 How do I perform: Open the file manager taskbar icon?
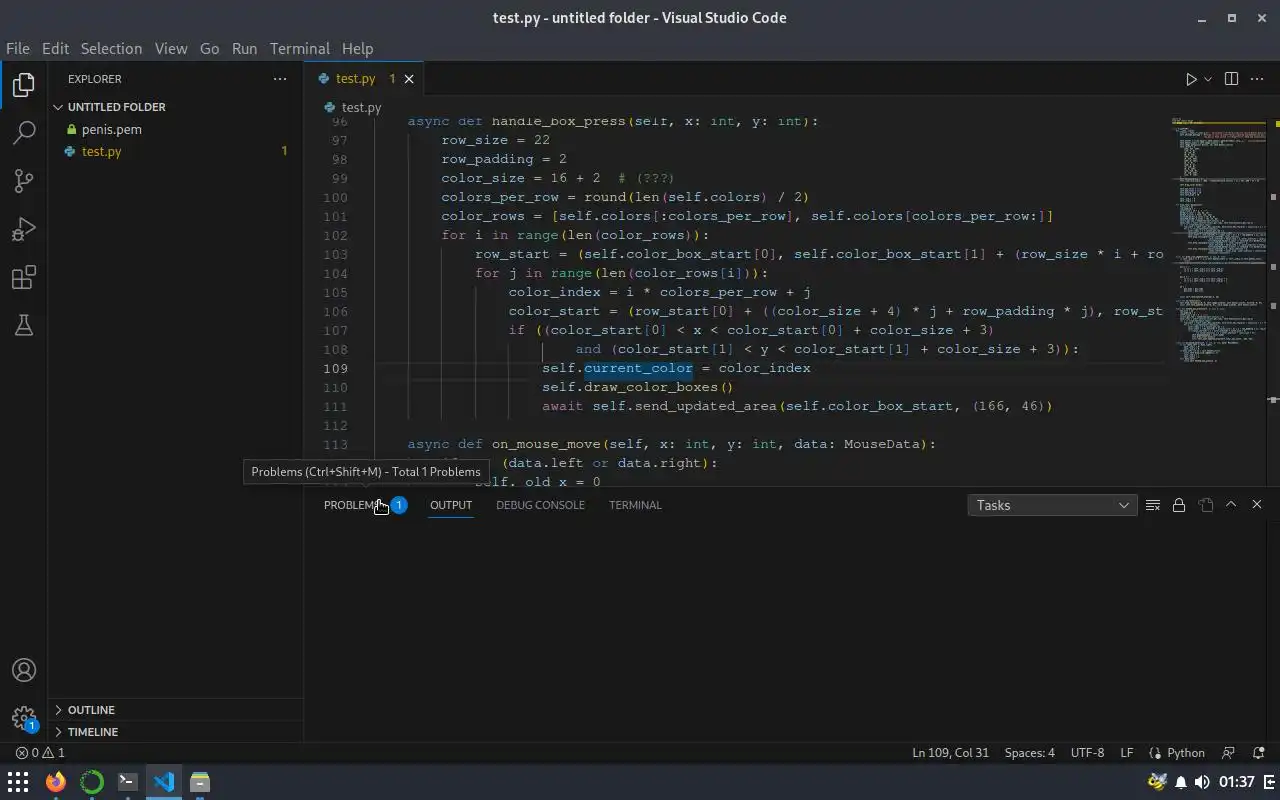200,782
